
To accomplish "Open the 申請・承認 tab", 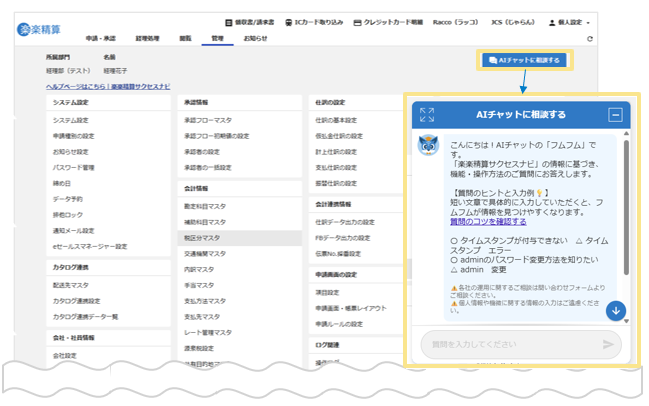I will click(101, 38).
